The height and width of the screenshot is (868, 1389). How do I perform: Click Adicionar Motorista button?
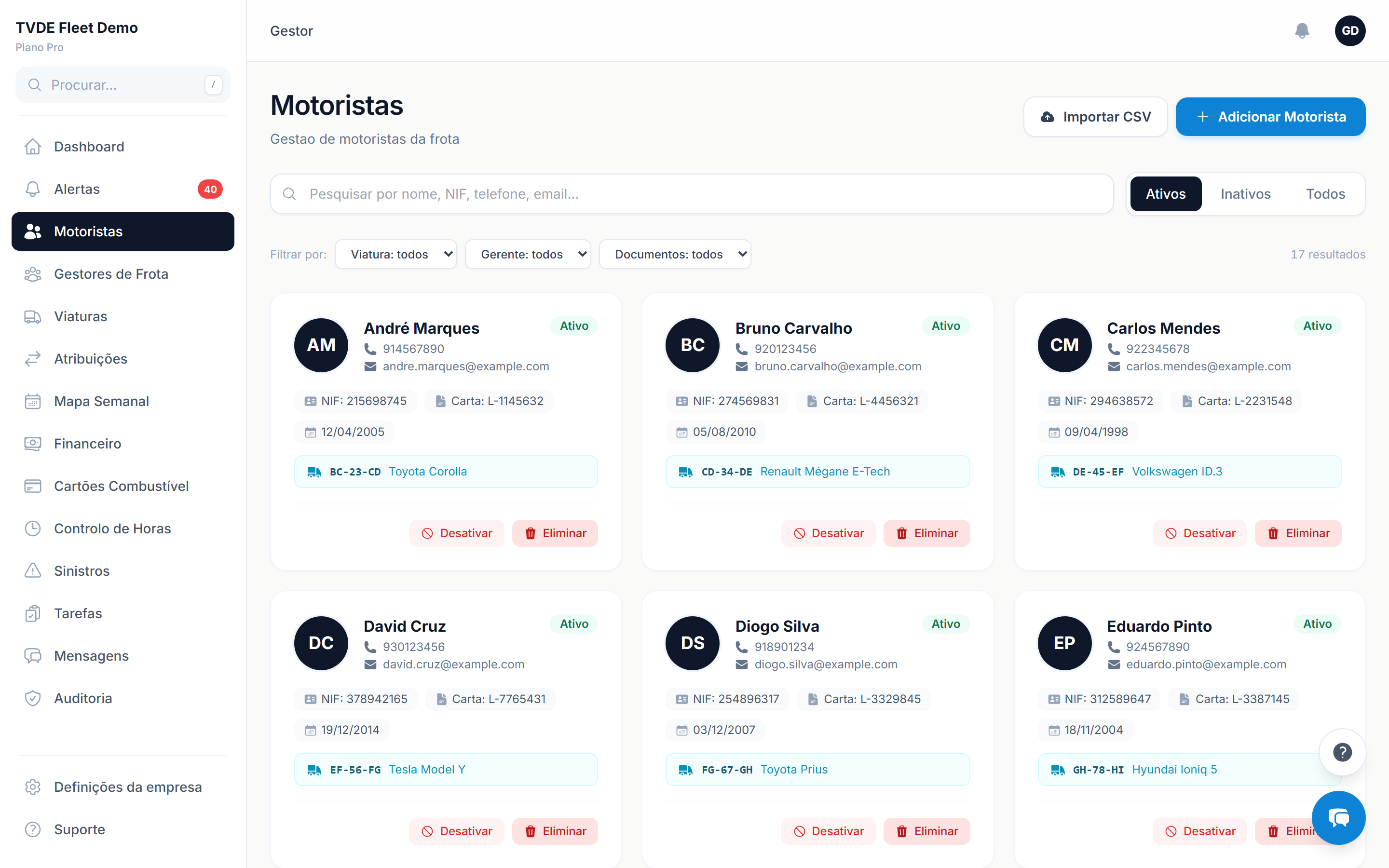click(x=1270, y=117)
